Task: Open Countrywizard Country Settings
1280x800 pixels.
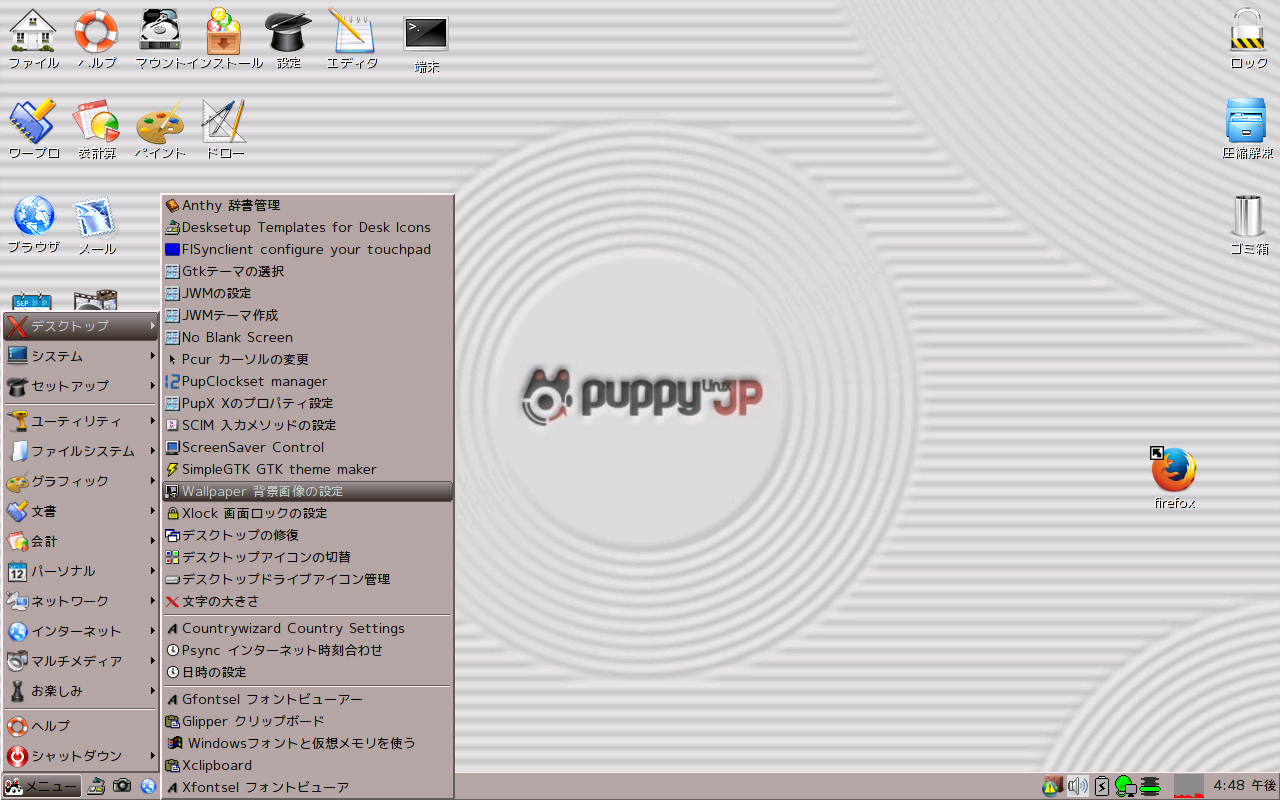Action: (308, 628)
